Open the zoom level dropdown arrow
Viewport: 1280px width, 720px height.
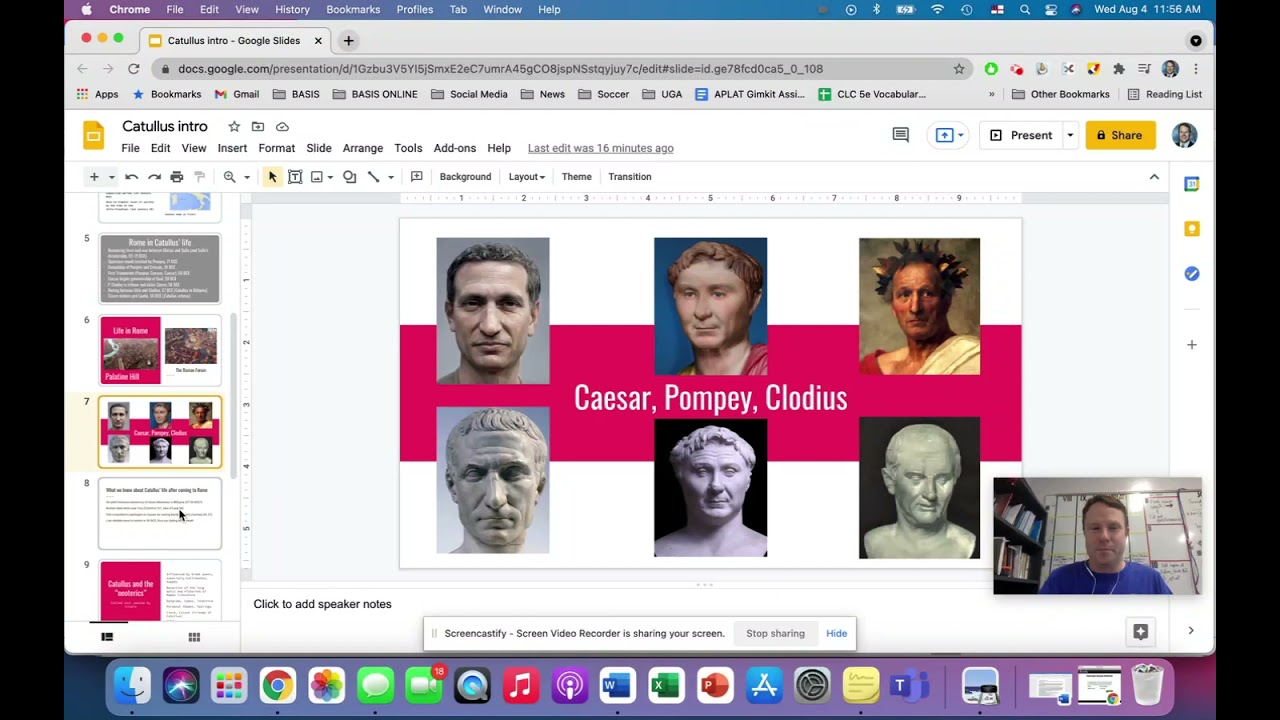[246, 177]
